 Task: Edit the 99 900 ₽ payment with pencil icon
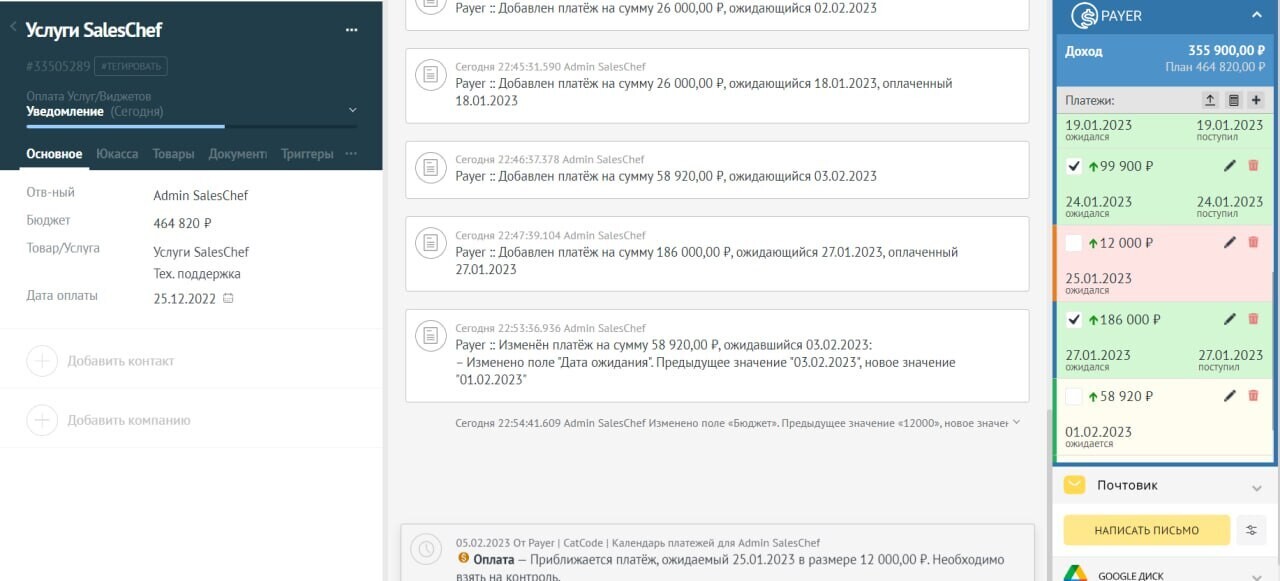coord(1230,166)
